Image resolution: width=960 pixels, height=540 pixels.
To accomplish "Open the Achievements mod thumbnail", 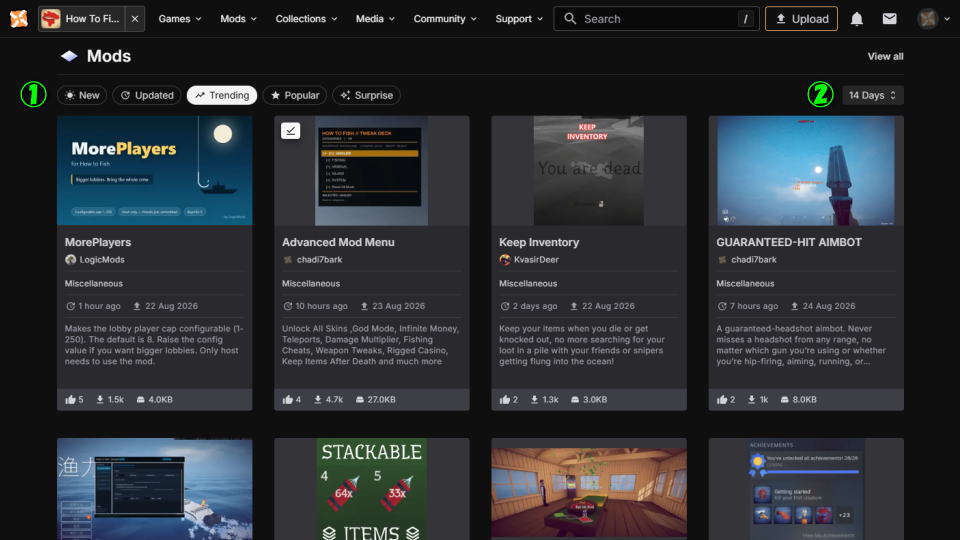I will tap(806, 489).
